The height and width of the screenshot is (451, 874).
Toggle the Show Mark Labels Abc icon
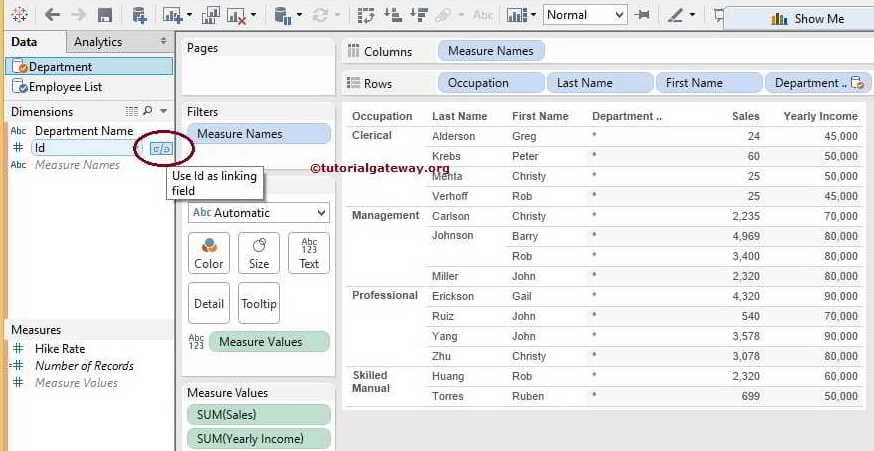tap(483, 16)
